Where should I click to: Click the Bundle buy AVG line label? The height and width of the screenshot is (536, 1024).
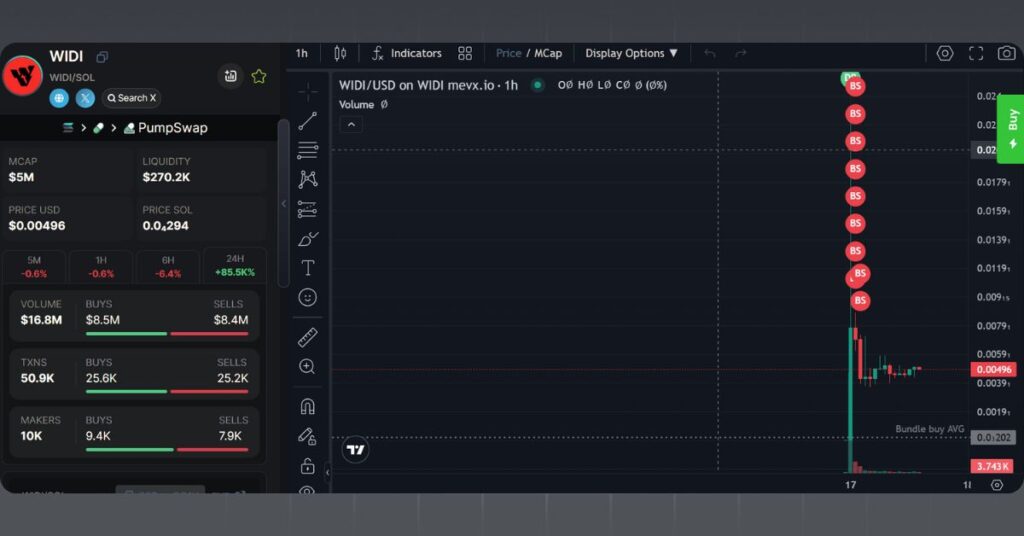(x=930, y=429)
